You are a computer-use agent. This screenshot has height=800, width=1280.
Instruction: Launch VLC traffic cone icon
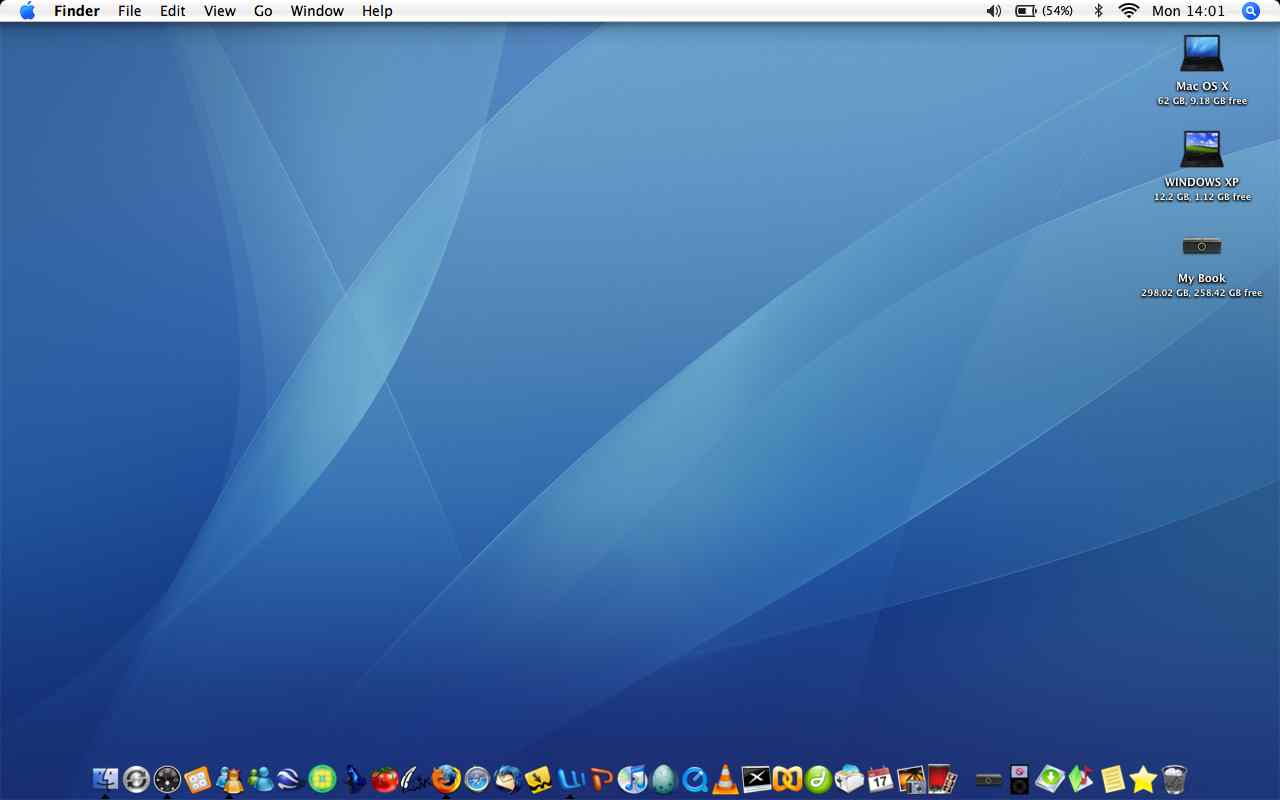725,779
